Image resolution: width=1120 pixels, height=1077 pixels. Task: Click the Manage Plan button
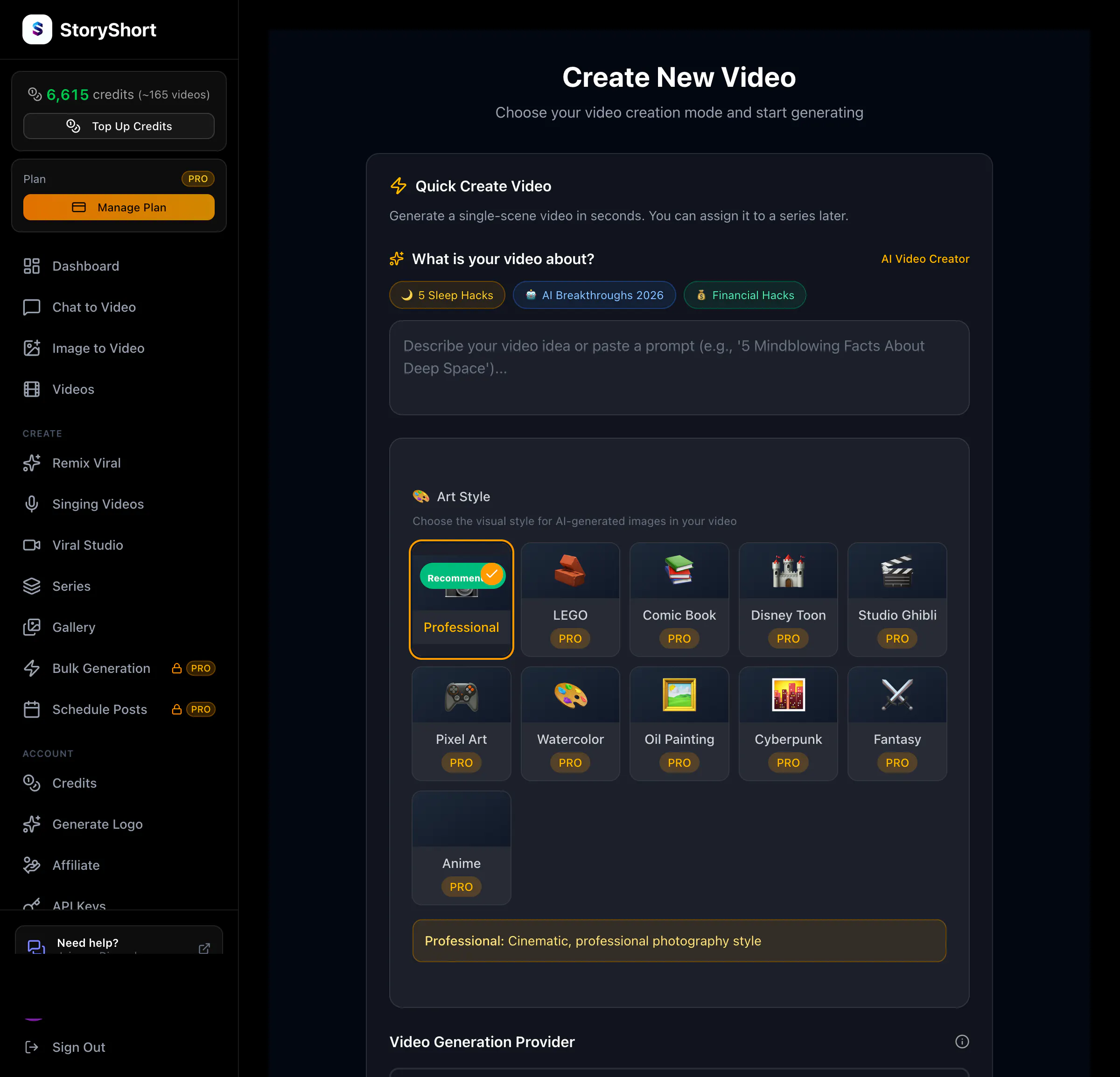(119, 207)
